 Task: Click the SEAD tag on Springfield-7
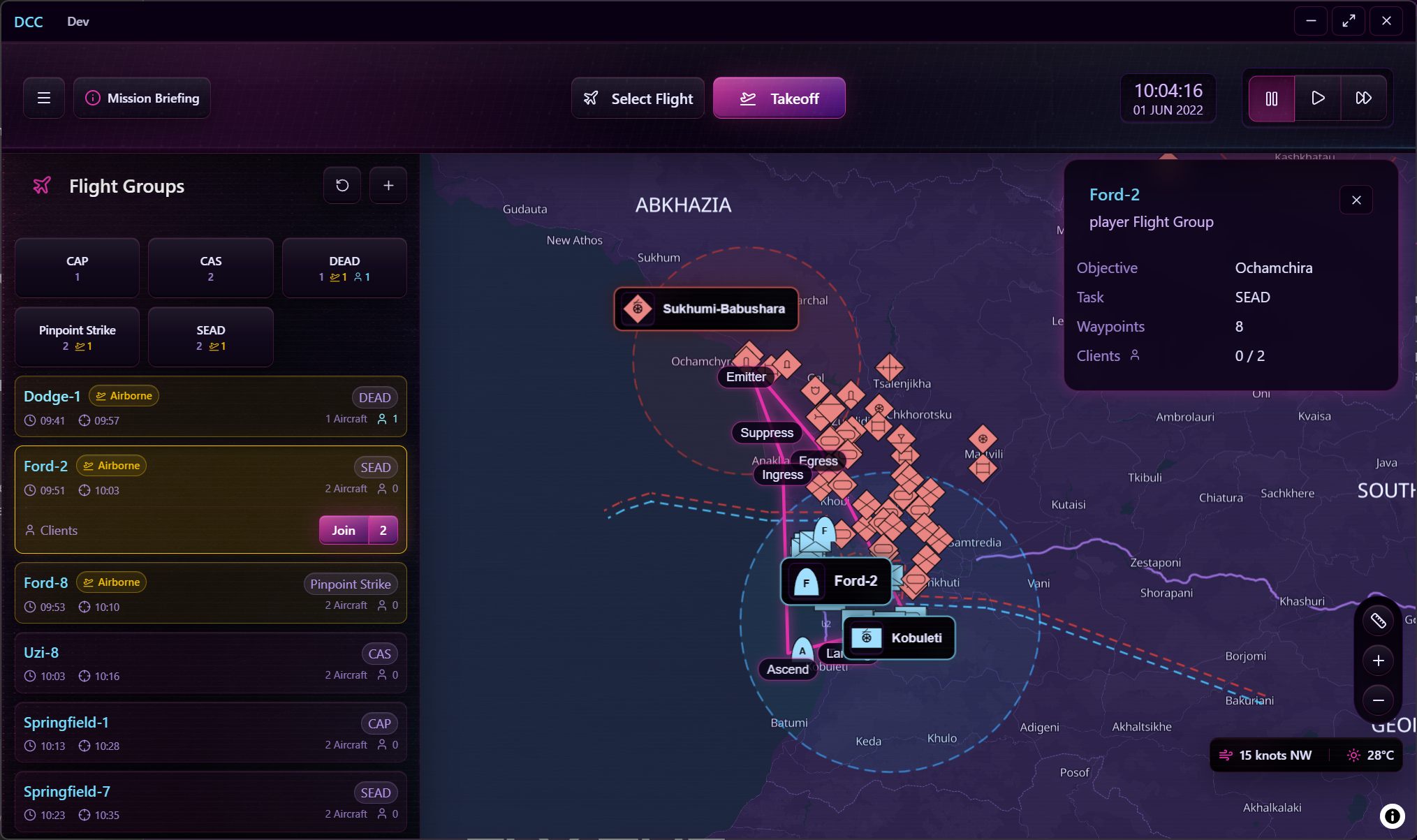click(375, 793)
